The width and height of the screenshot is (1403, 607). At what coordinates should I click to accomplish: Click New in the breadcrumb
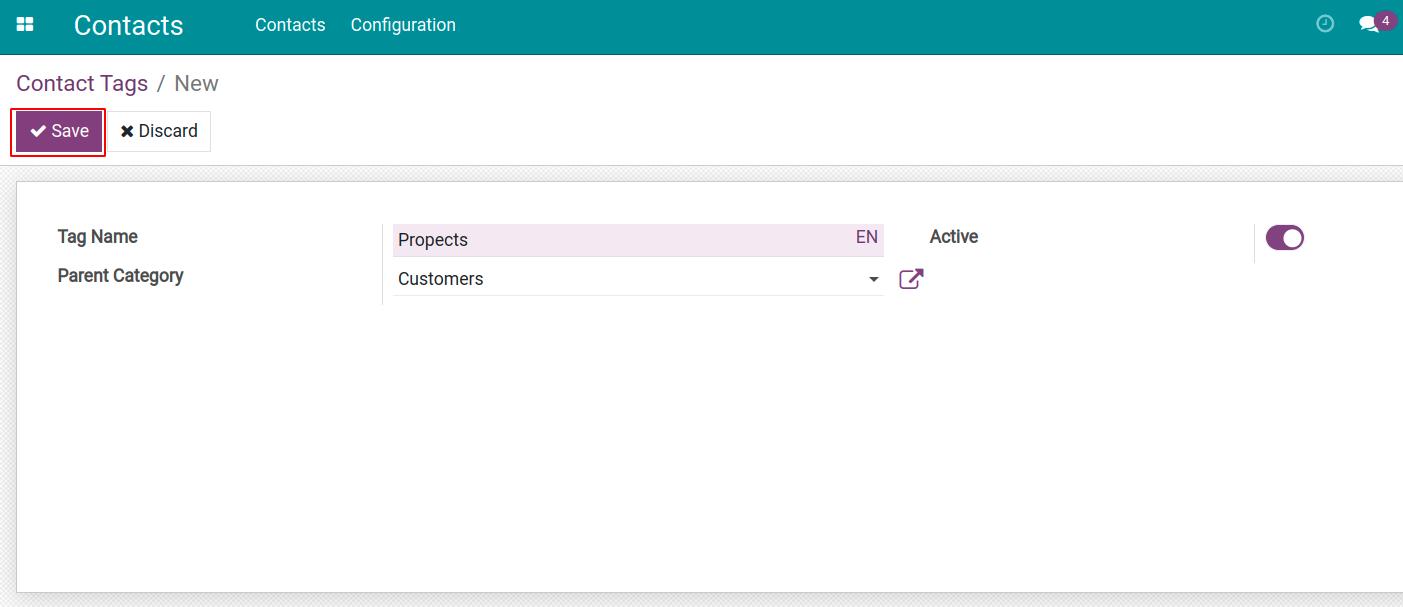(196, 83)
